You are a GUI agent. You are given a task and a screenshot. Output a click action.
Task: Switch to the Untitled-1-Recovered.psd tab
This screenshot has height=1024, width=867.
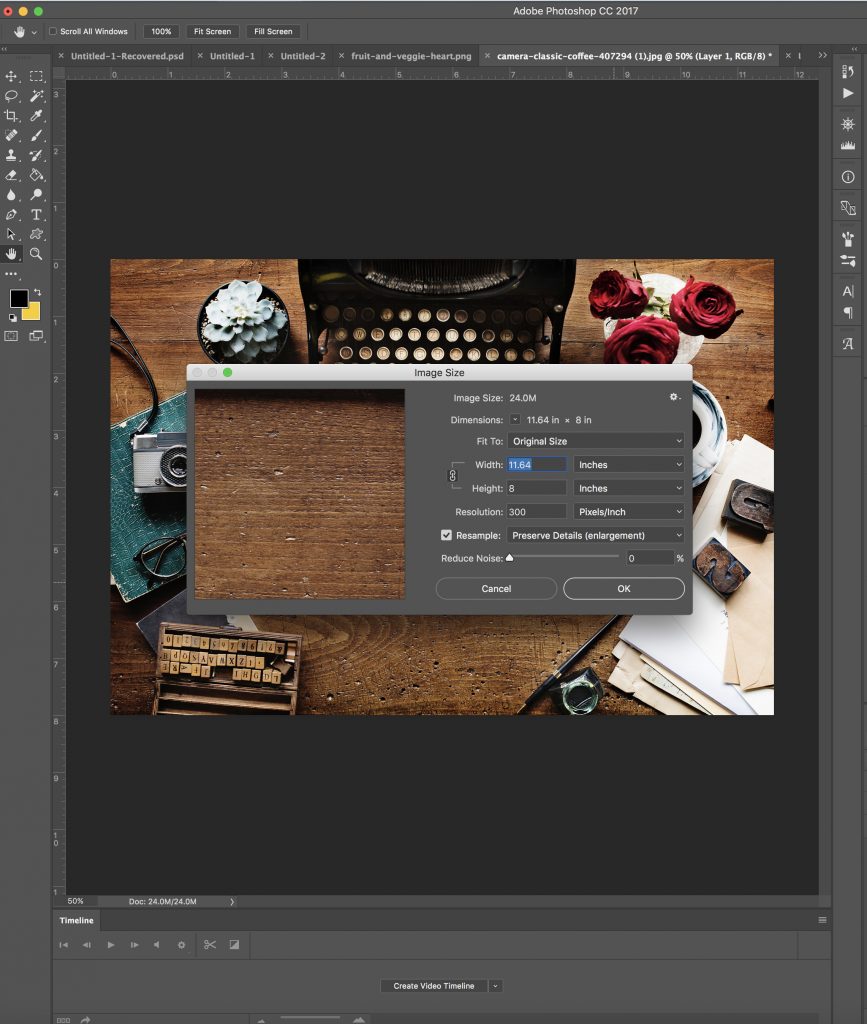click(127, 56)
